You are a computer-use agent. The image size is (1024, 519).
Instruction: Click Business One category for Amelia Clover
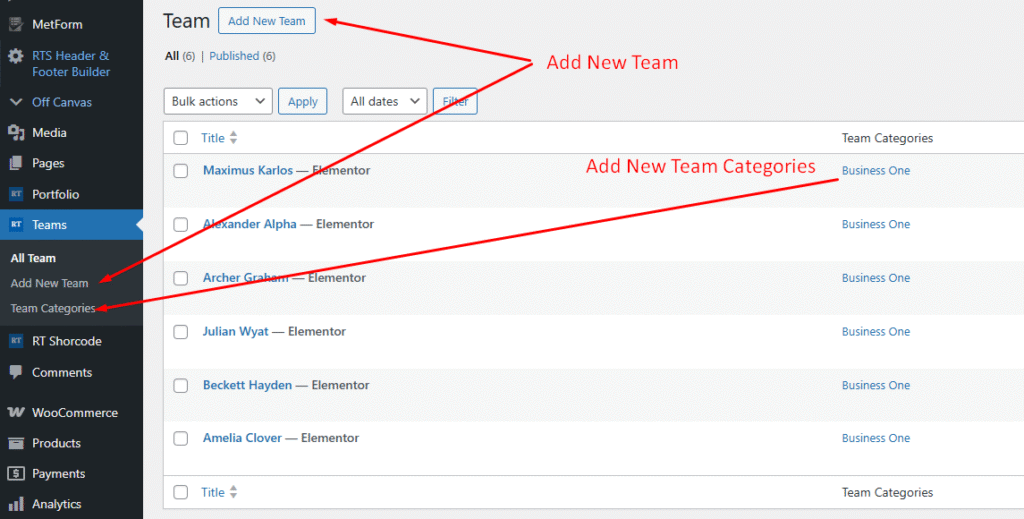pos(875,438)
